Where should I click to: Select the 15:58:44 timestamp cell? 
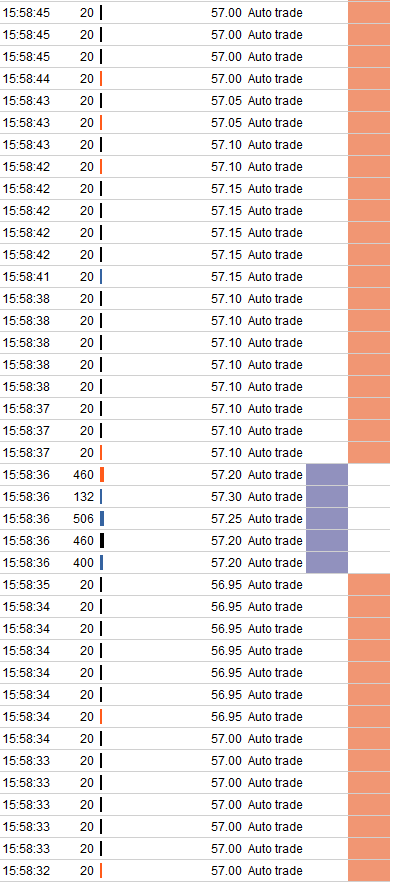click(x=26, y=79)
